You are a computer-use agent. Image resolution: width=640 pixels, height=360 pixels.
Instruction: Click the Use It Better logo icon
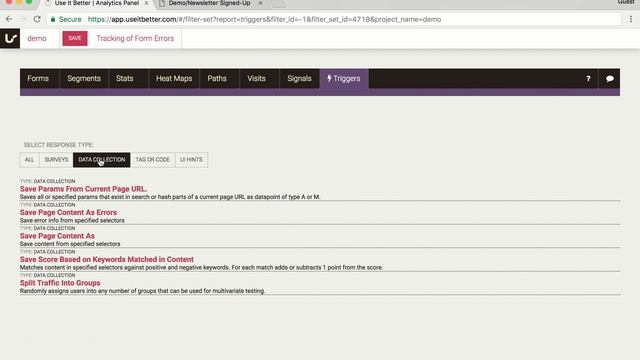[x=10, y=38]
